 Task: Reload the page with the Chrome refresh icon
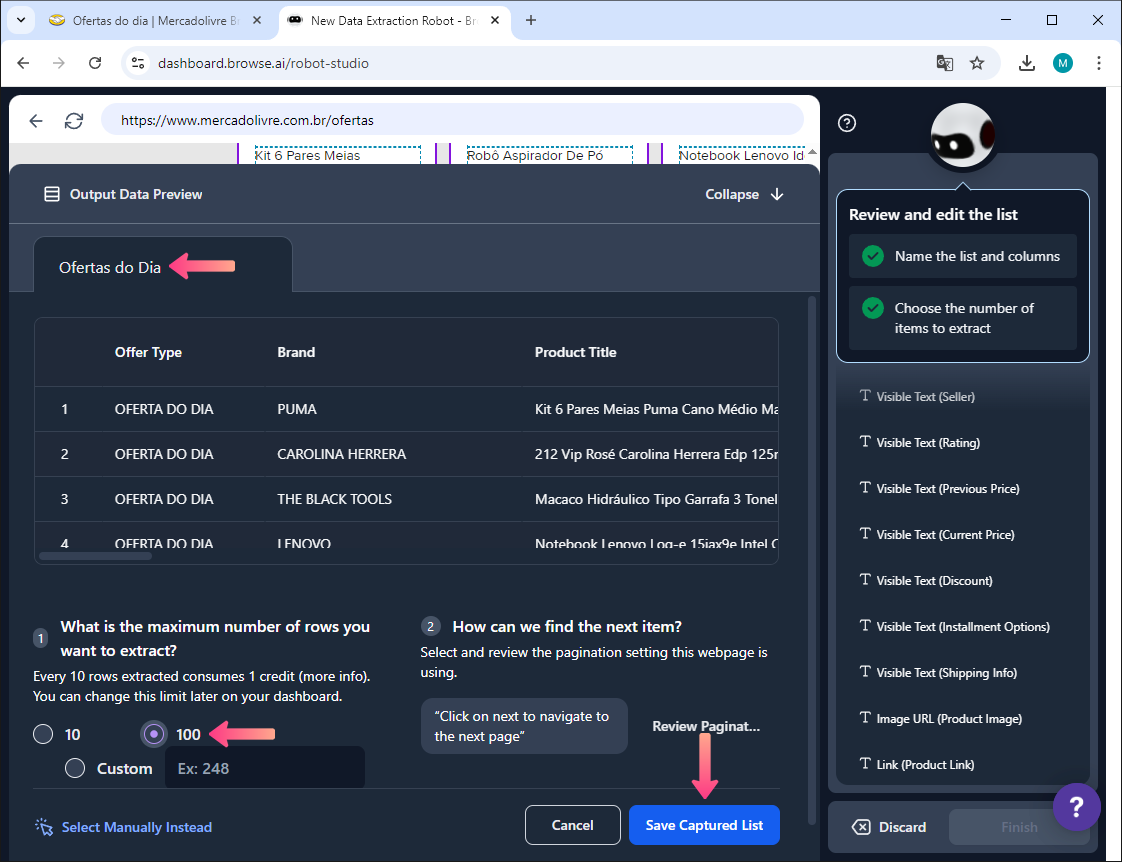[x=94, y=63]
